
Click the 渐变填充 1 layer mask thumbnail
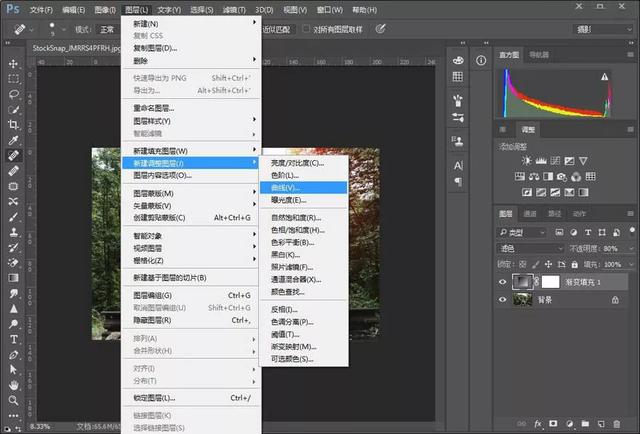(x=549, y=282)
